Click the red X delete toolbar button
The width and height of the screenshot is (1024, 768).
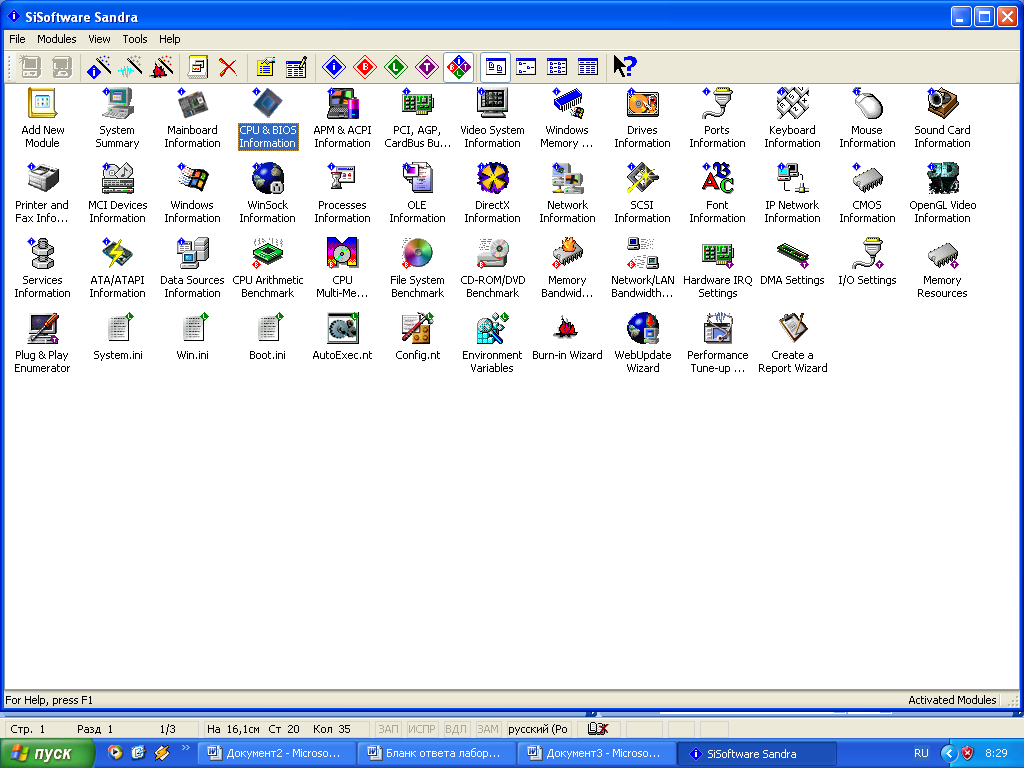click(x=228, y=67)
